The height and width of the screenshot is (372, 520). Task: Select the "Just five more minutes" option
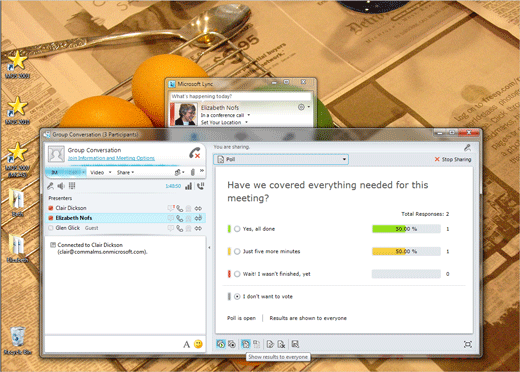(237, 251)
